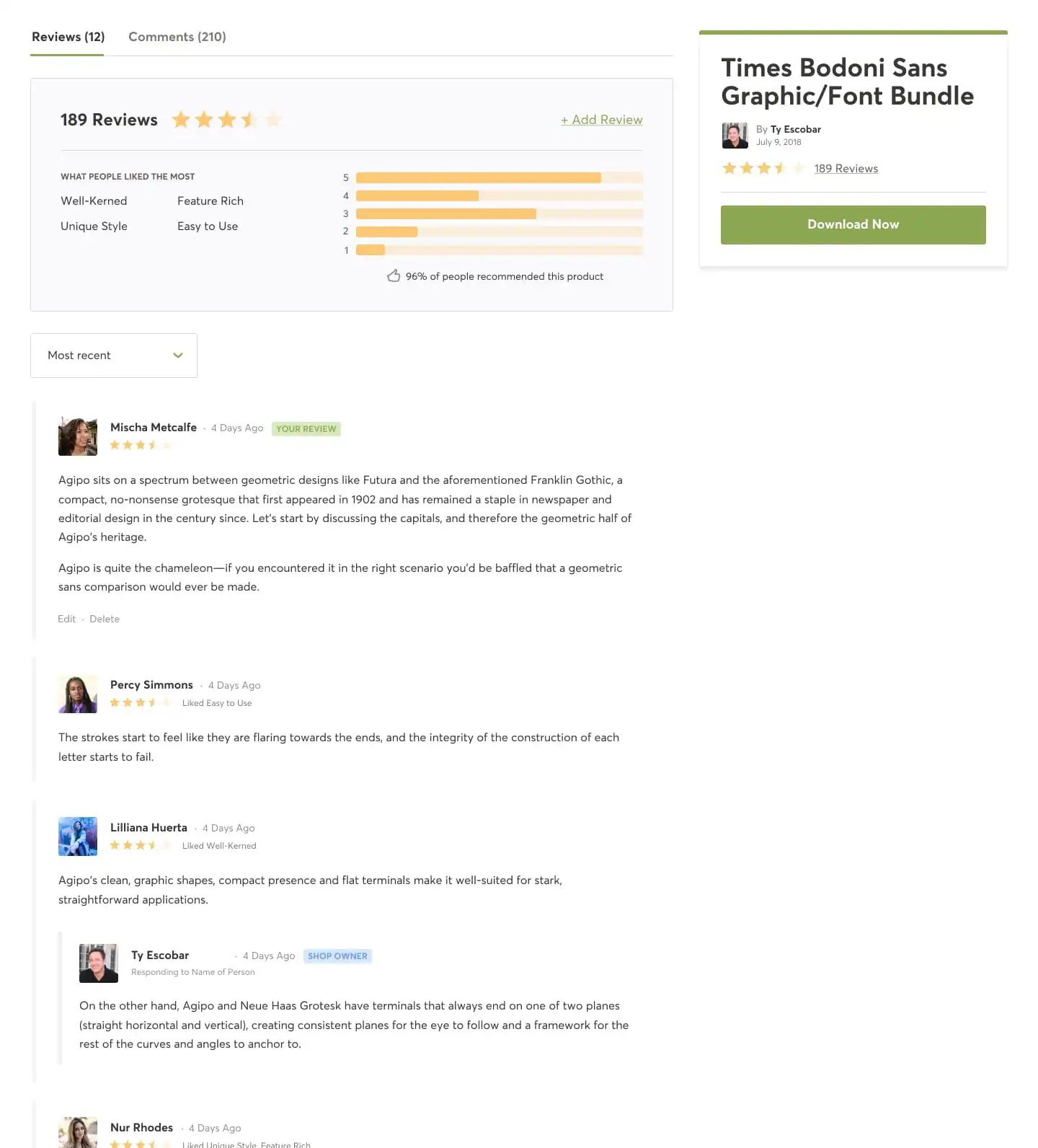
Task: Edit your review
Action: click(66, 619)
